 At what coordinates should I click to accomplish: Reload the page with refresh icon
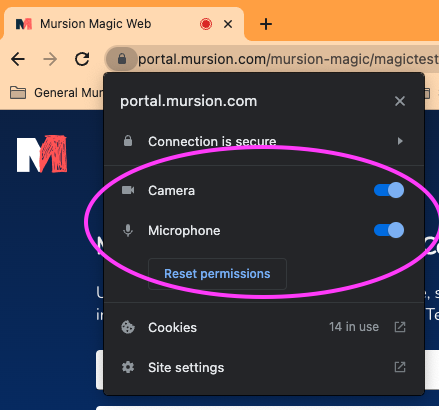click(x=82, y=59)
